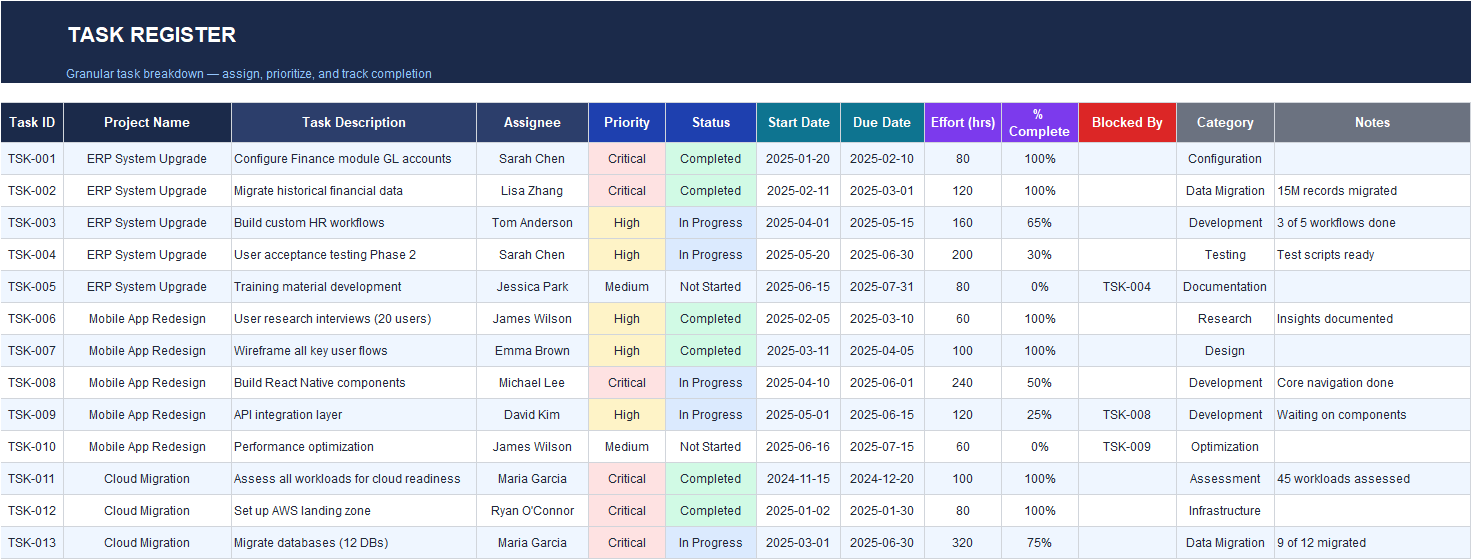Click the Infrastructure category cell

(1225, 510)
